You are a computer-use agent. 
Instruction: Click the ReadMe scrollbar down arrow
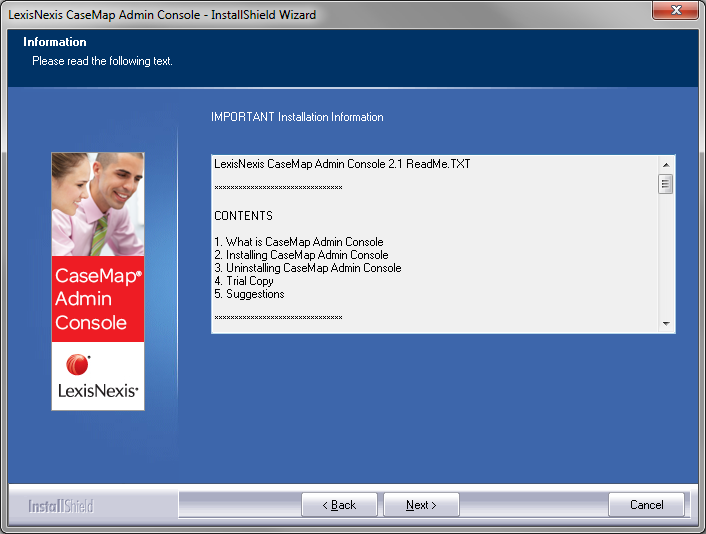[666, 323]
